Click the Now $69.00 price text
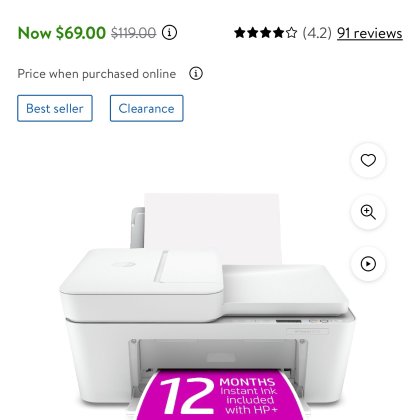Screen dimensions: 420x420 pos(62,33)
